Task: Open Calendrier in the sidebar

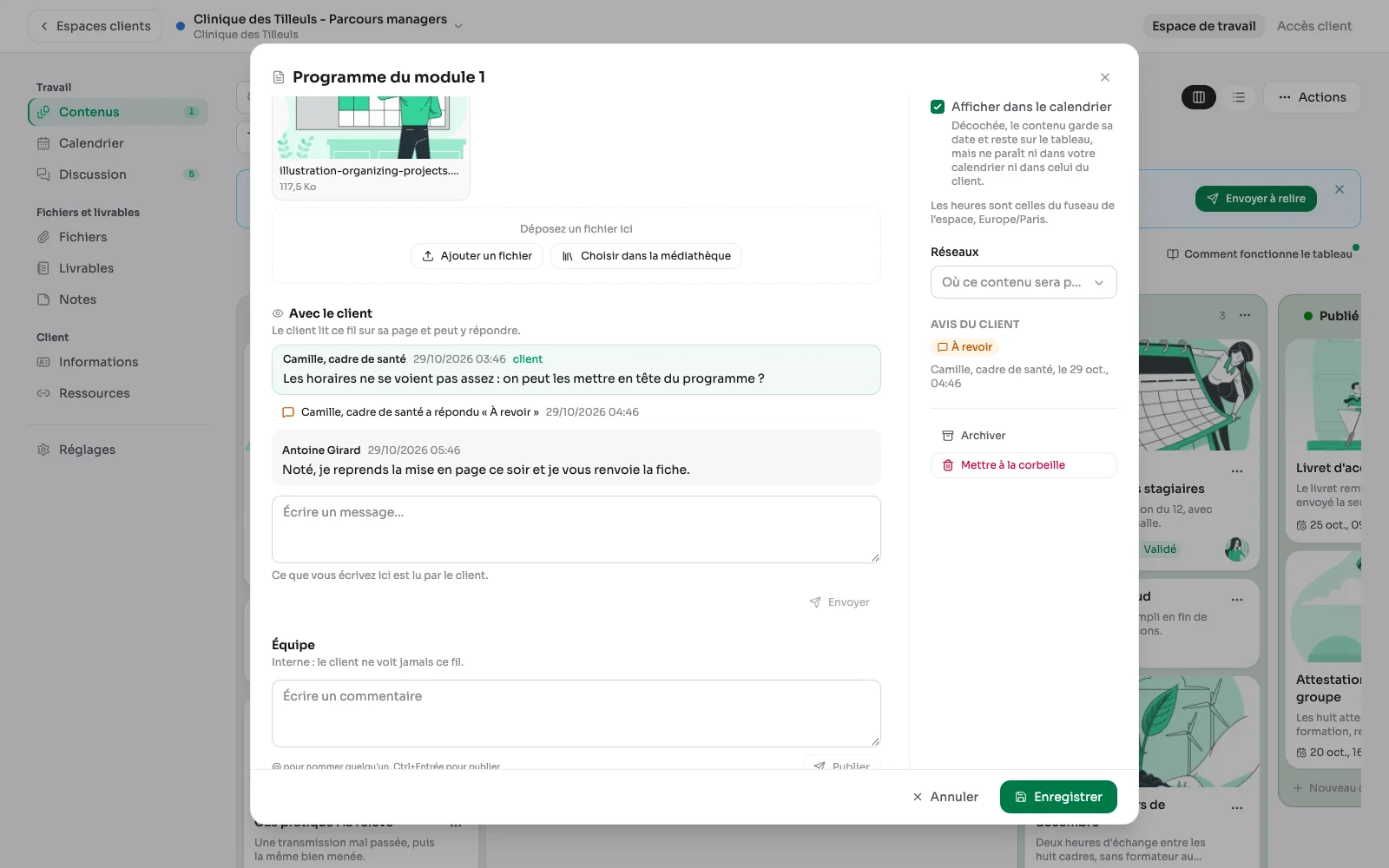Action: pos(118,143)
